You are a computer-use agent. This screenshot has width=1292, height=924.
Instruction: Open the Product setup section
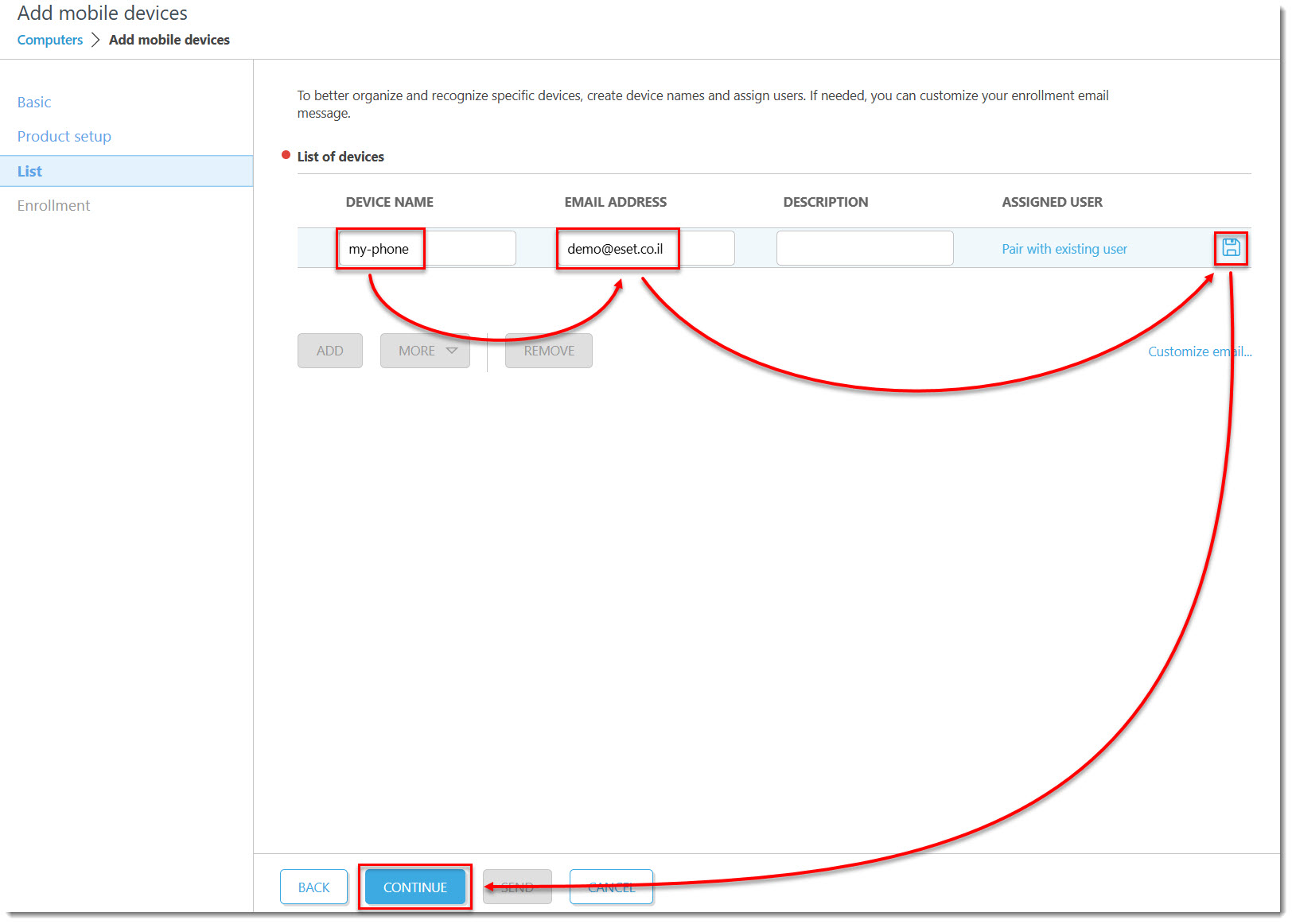click(x=64, y=136)
